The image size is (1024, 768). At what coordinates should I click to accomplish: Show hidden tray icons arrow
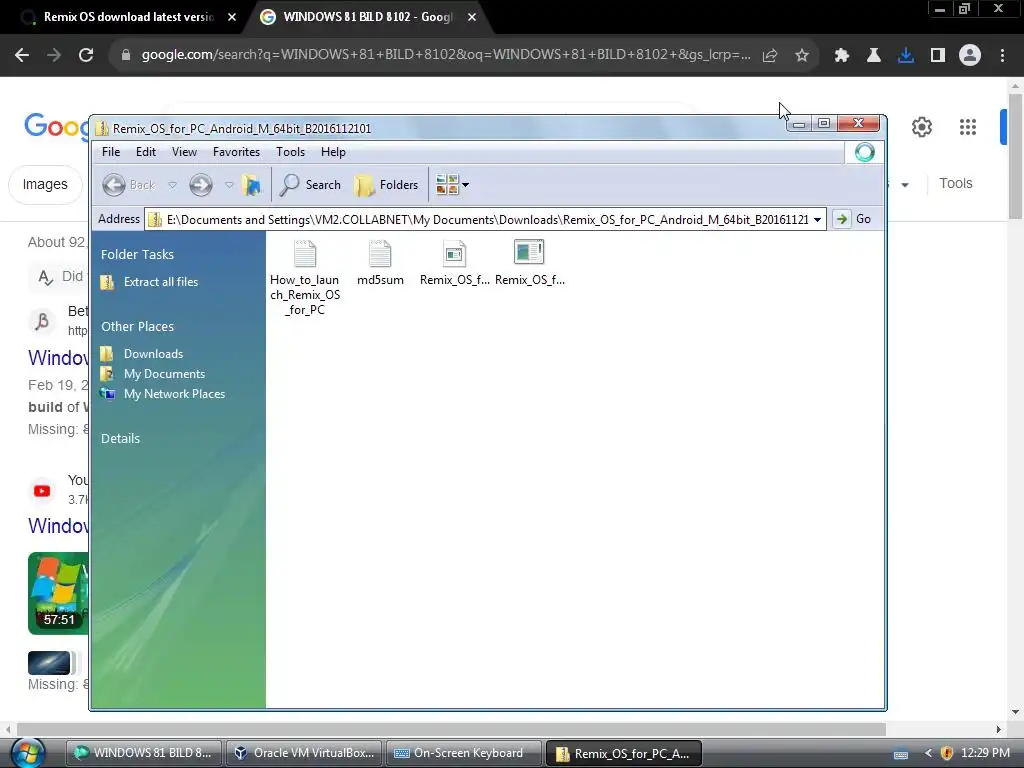[928, 753]
